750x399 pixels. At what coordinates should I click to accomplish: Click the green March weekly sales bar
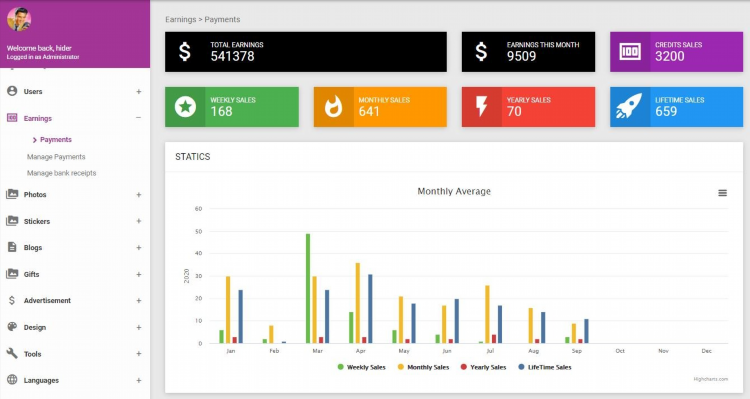pos(308,288)
